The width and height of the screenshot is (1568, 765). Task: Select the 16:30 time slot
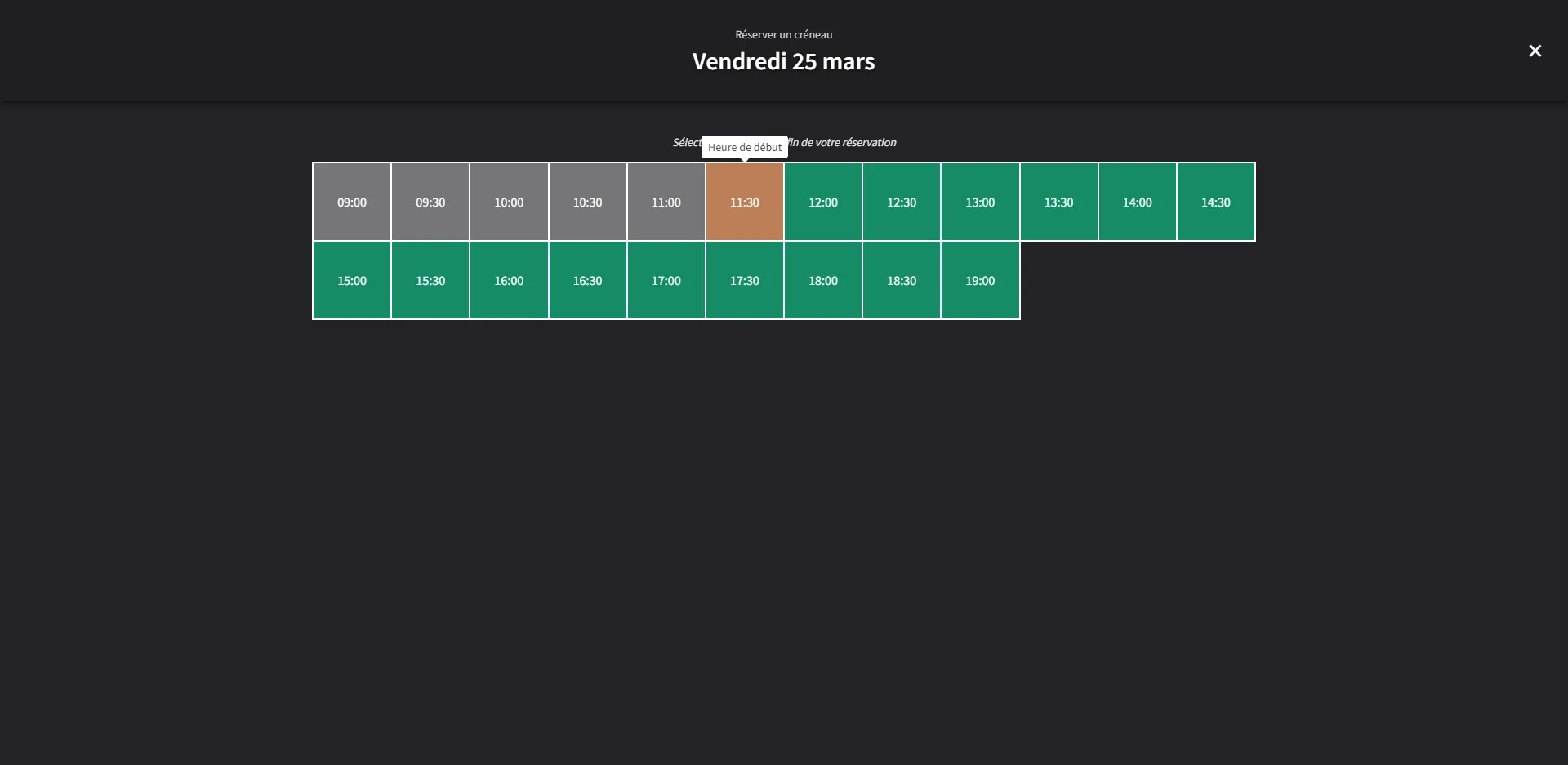pyautogui.click(x=587, y=280)
